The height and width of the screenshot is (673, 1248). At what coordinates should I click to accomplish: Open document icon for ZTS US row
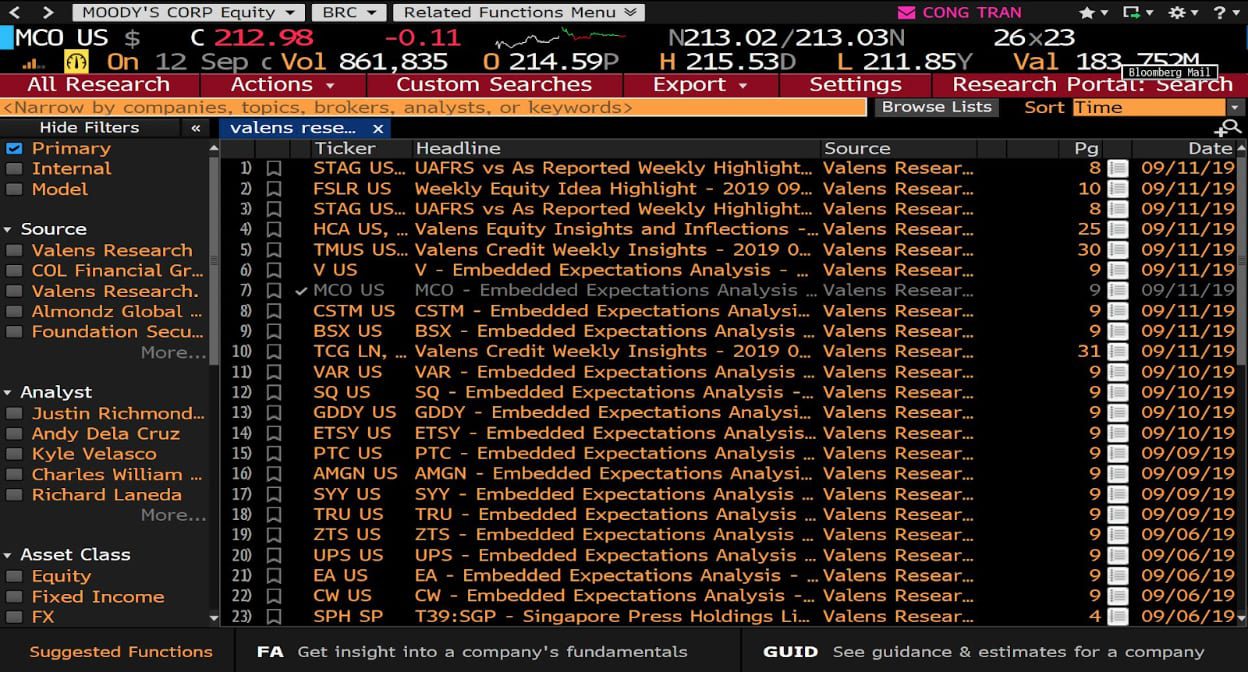tap(1117, 535)
